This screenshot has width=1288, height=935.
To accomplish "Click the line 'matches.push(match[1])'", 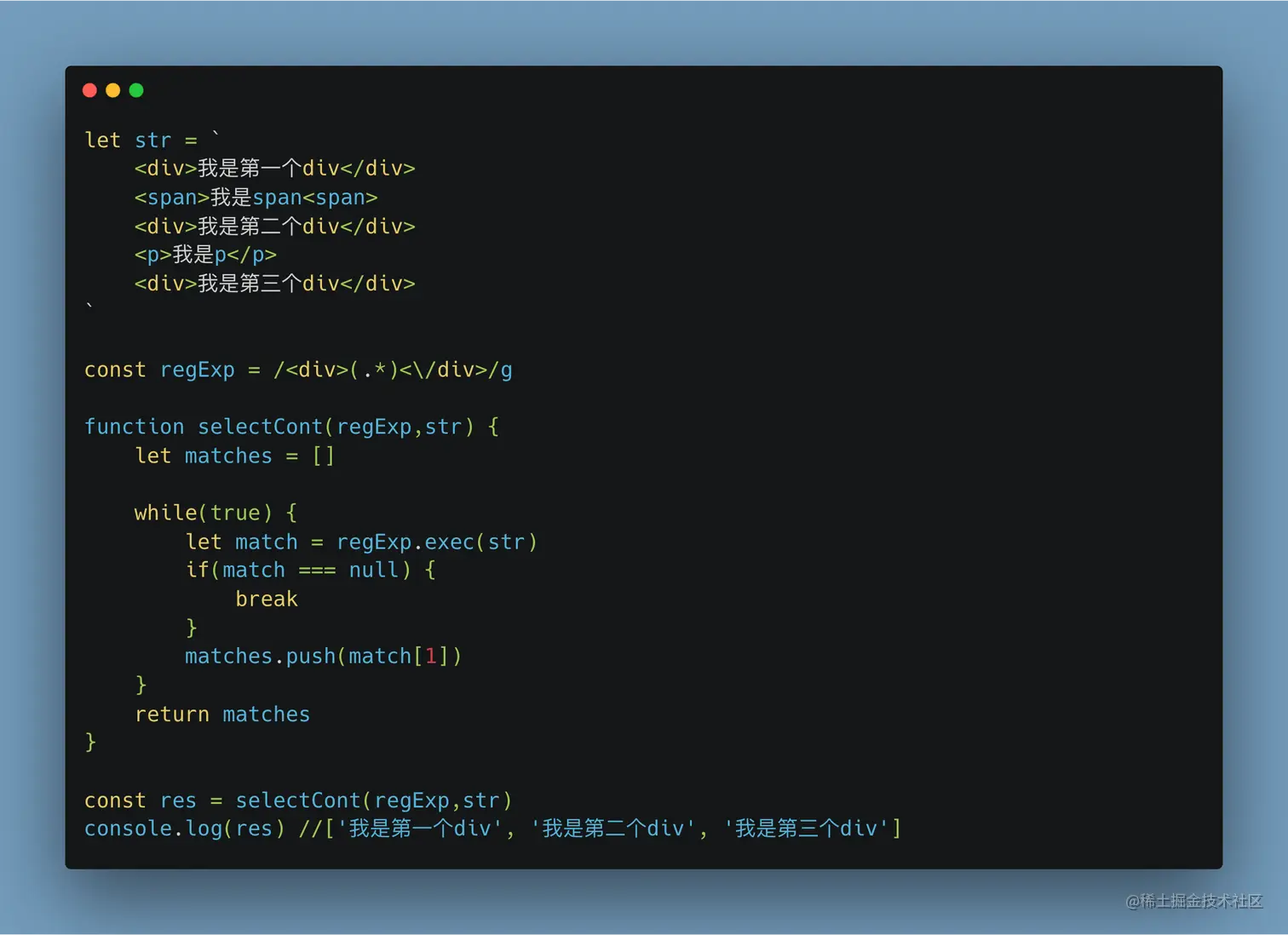I will pos(324,657).
